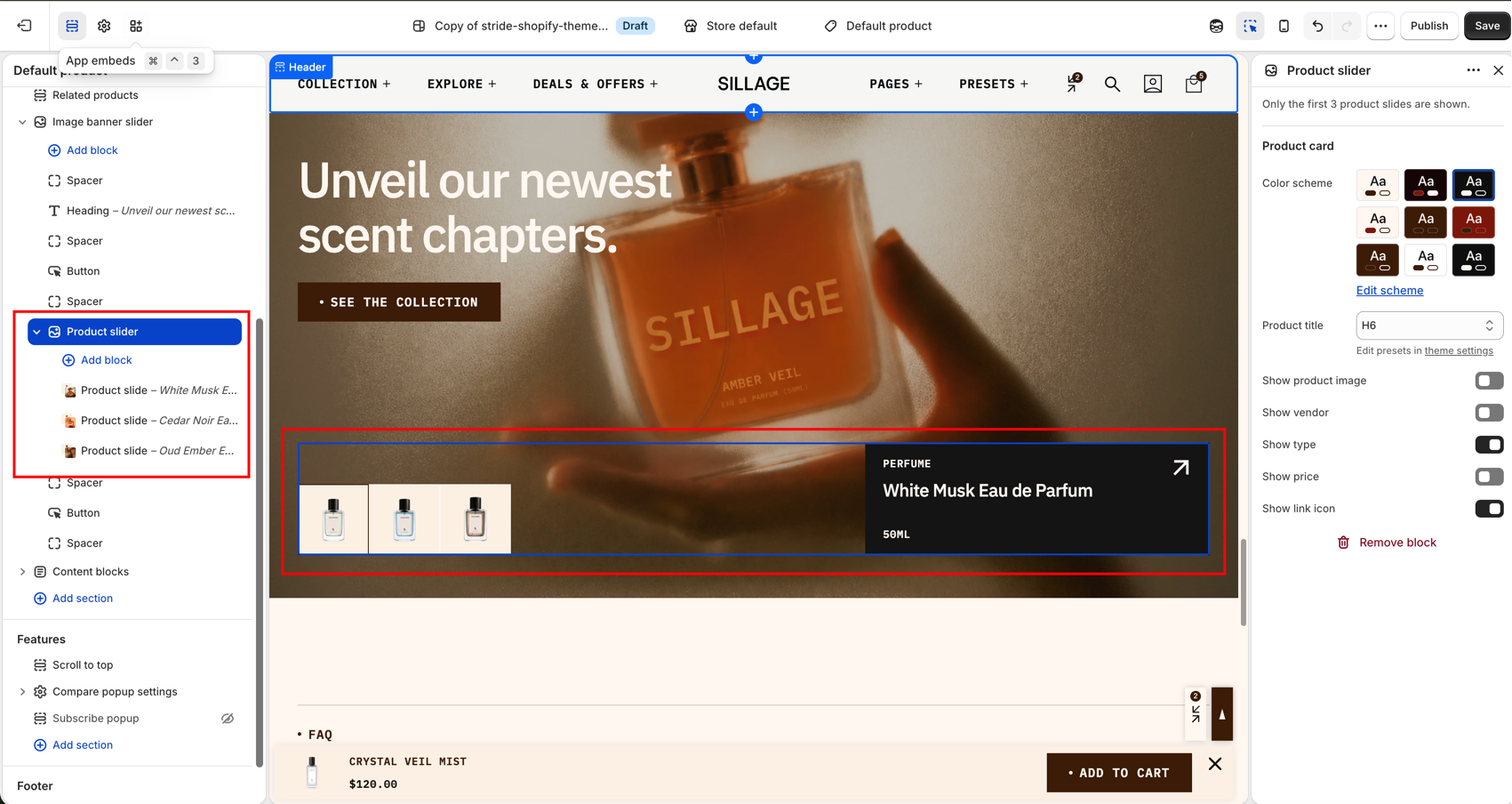Enable the Show price switch

pyautogui.click(x=1489, y=477)
